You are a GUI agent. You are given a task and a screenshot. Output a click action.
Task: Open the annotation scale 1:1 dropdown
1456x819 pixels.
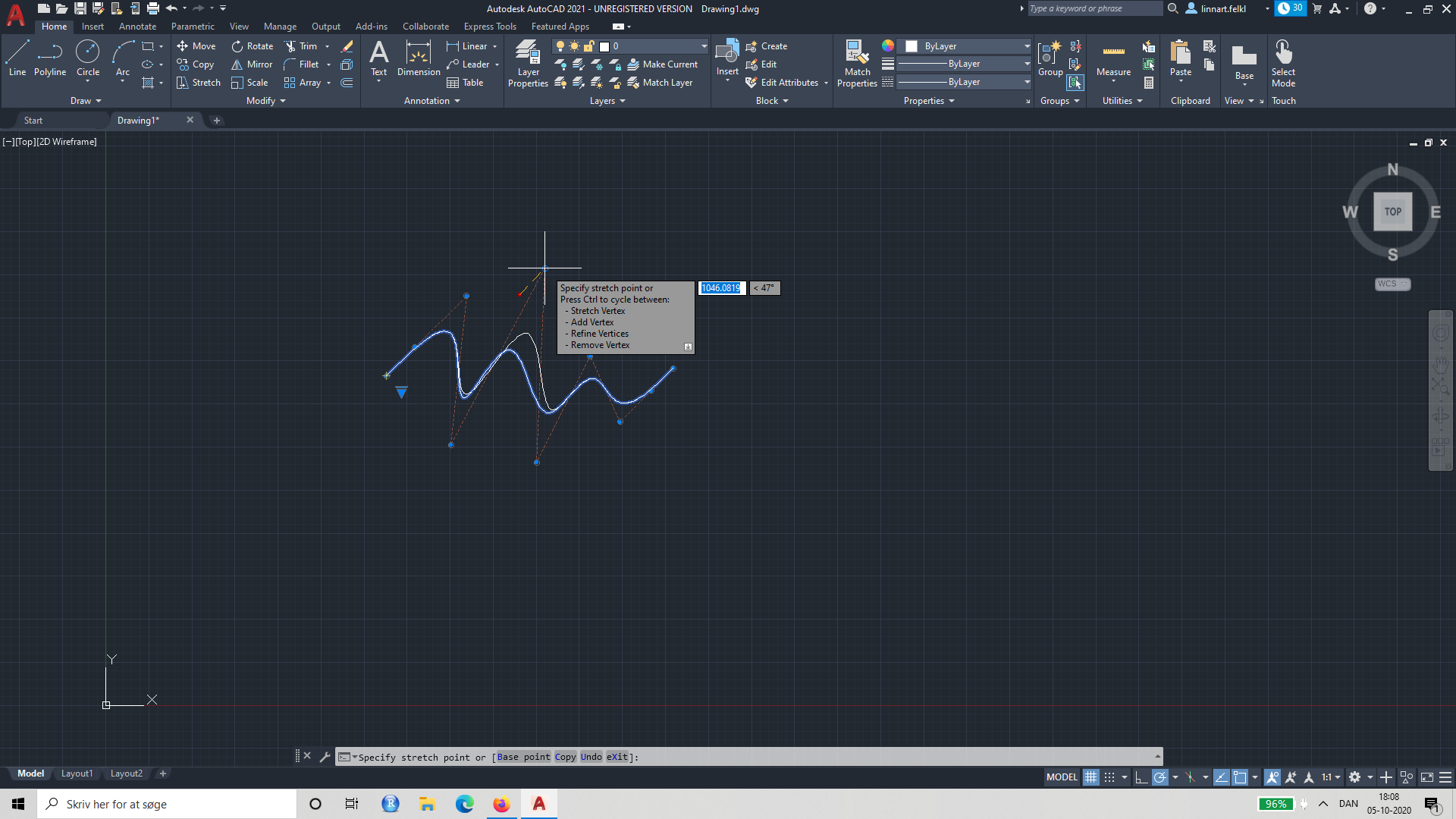pos(1331,777)
